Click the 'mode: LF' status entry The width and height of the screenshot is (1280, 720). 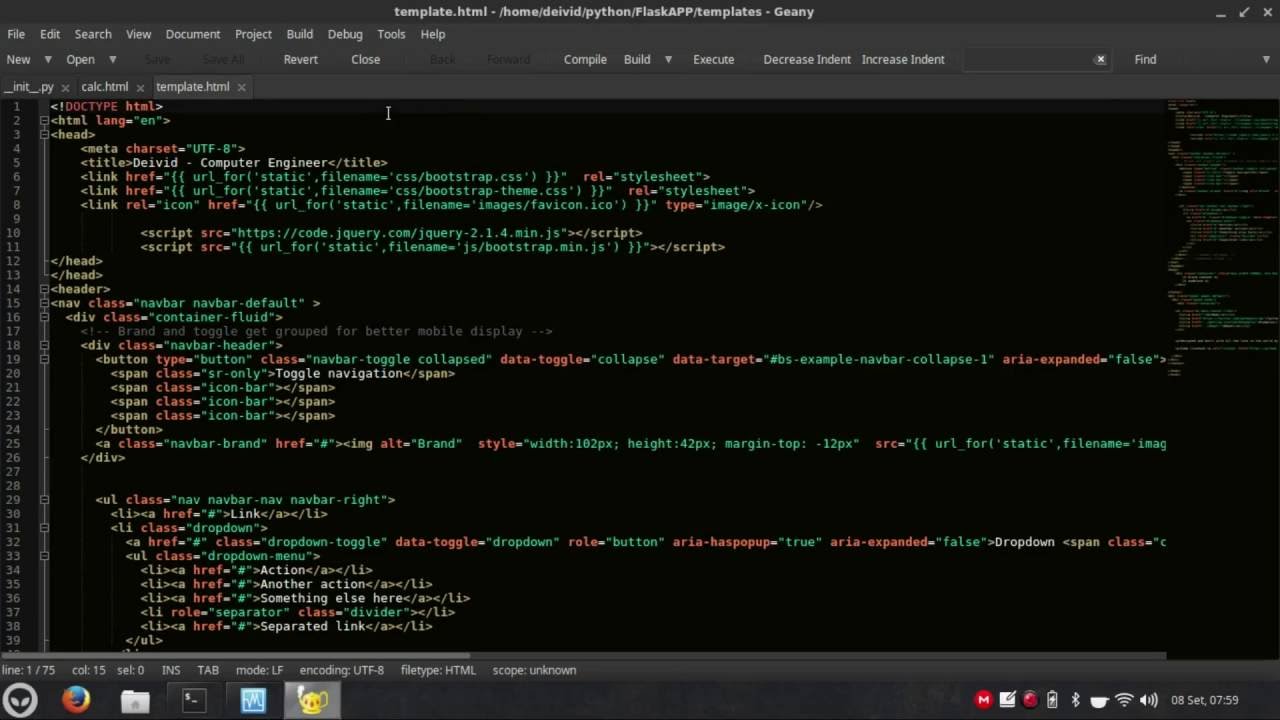point(259,670)
